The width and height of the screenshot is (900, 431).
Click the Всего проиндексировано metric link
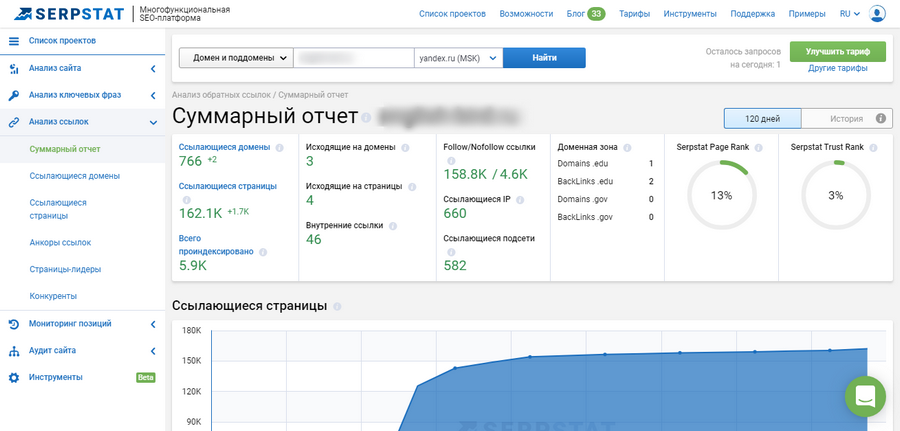point(216,245)
